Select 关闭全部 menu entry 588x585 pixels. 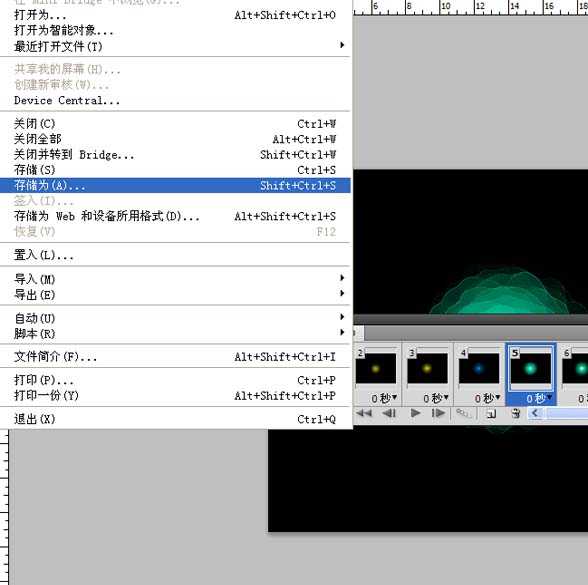click(176, 139)
